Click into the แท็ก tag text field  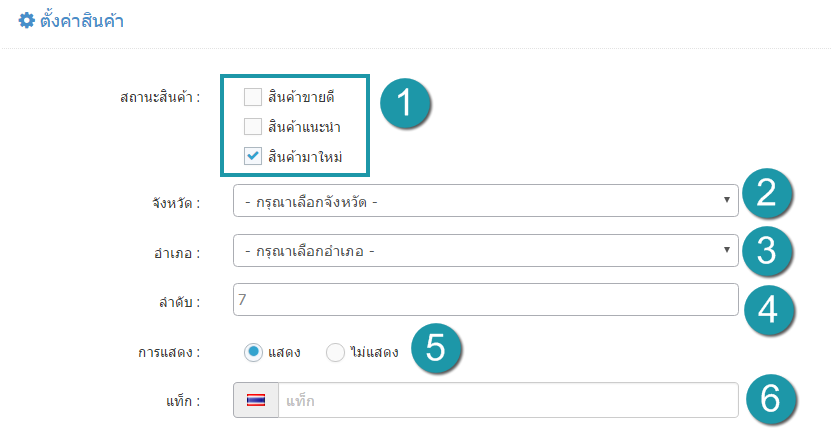(508, 400)
